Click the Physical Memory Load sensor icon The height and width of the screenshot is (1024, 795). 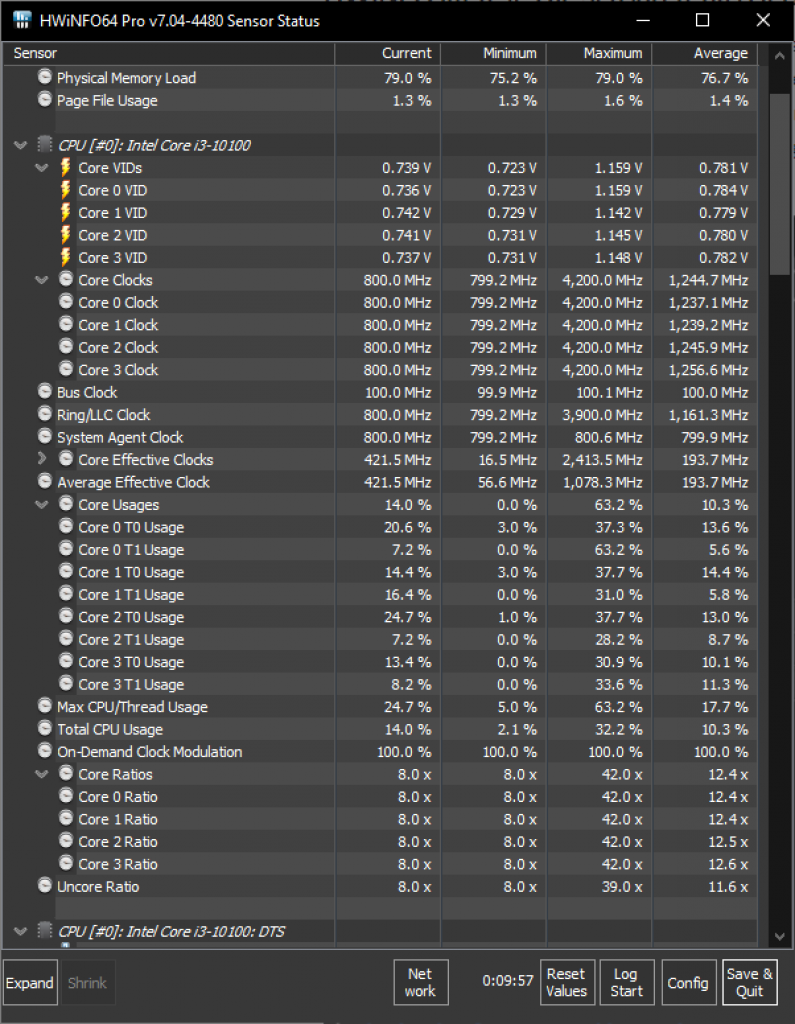44,77
